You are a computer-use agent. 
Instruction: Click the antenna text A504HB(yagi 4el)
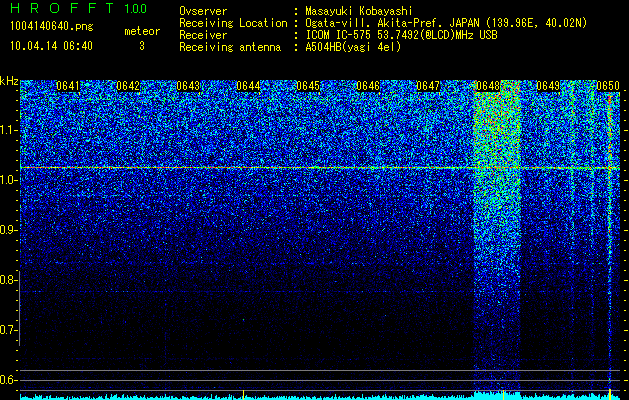coord(353,47)
